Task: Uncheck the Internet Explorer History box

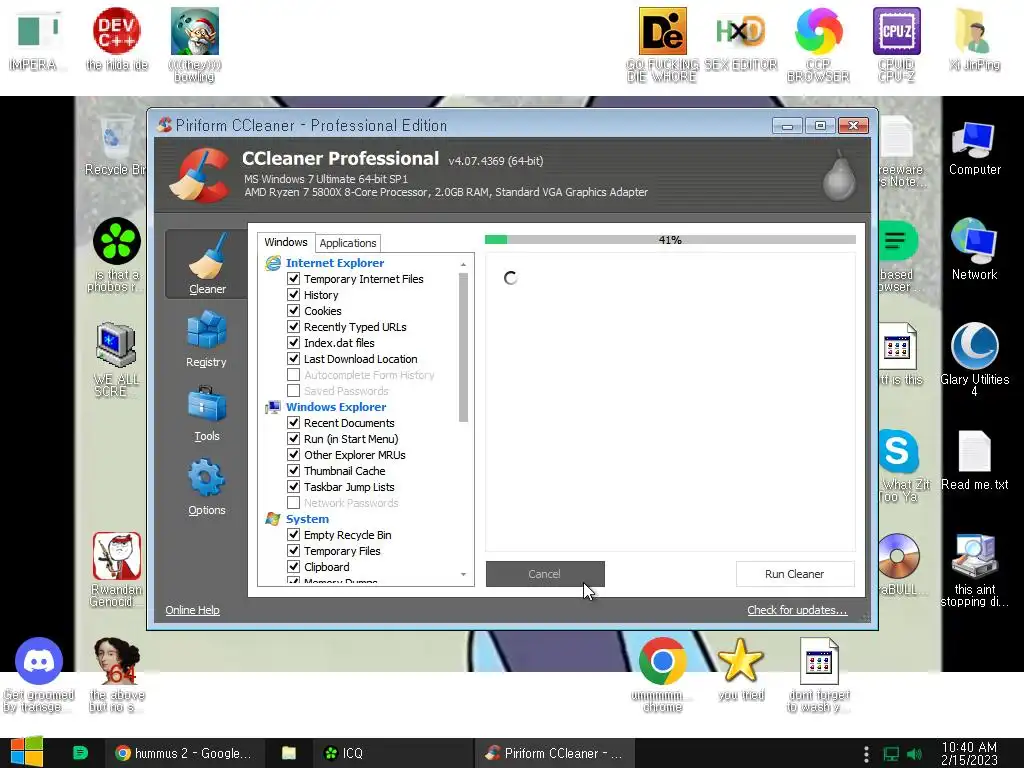Action: (294, 295)
